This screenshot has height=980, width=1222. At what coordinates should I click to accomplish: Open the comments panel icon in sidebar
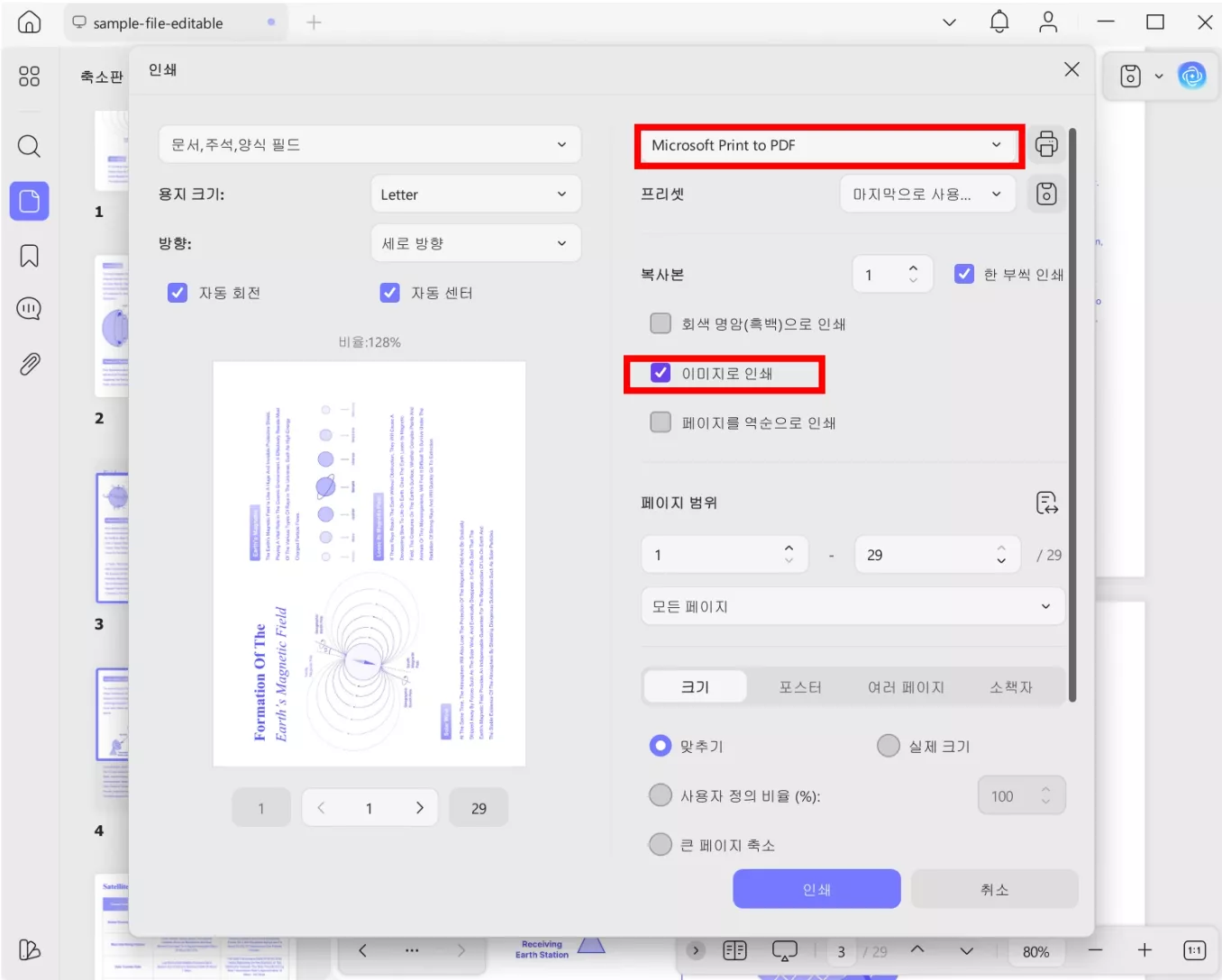(29, 309)
